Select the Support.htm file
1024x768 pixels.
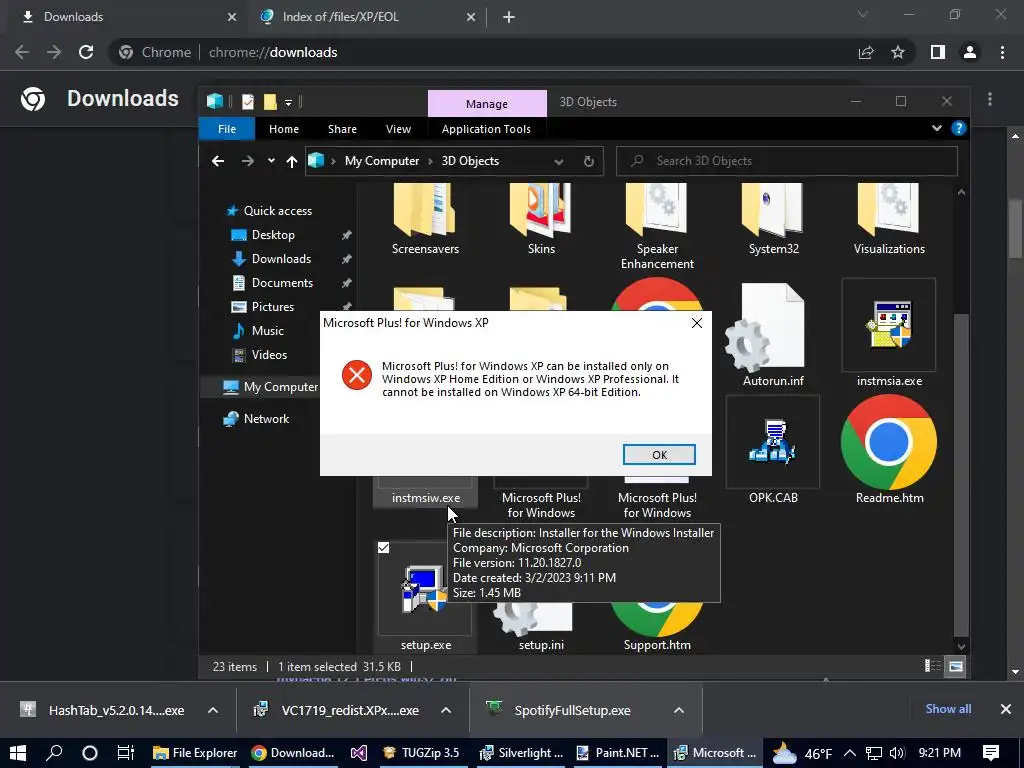coord(657,627)
